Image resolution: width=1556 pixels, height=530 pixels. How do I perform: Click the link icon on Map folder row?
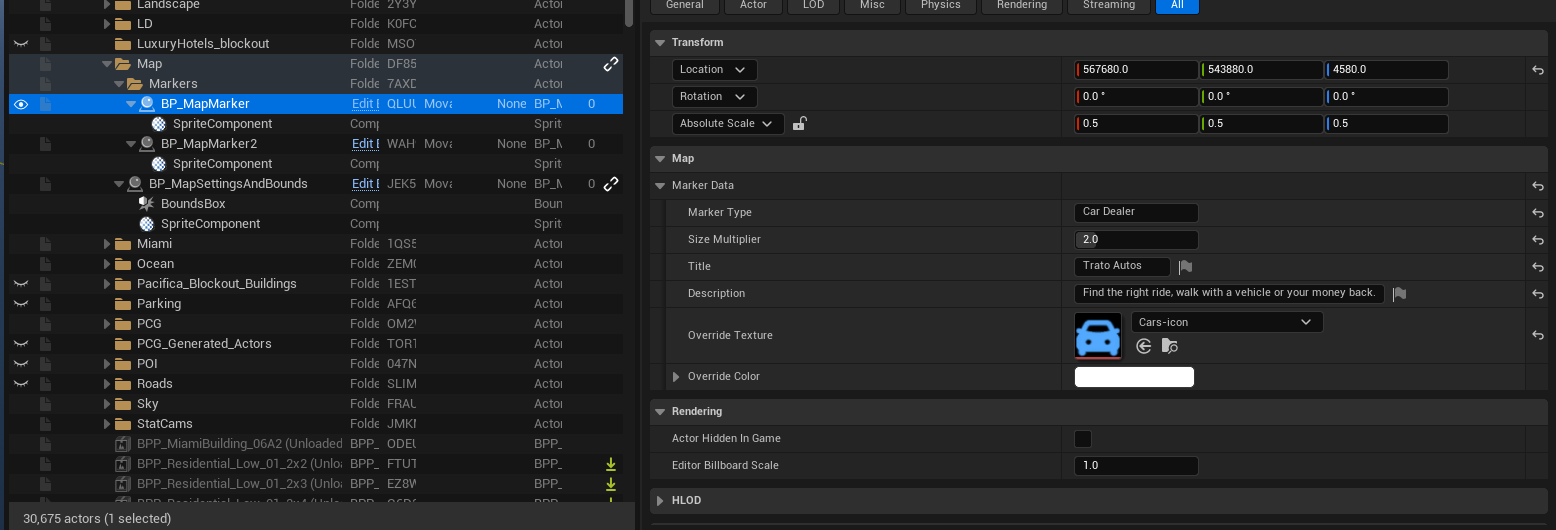point(611,64)
